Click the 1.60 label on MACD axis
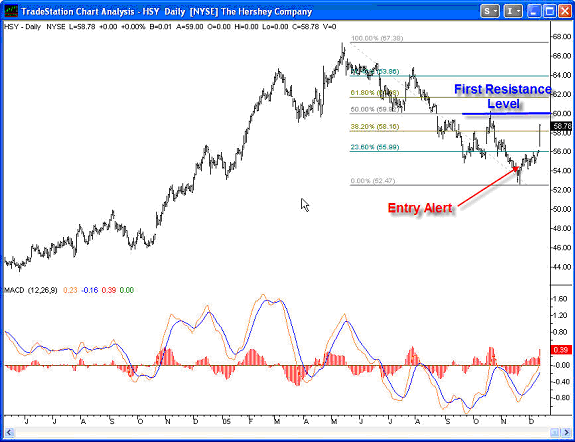This screenshot has width=575, height=442. tap(560, 299)
